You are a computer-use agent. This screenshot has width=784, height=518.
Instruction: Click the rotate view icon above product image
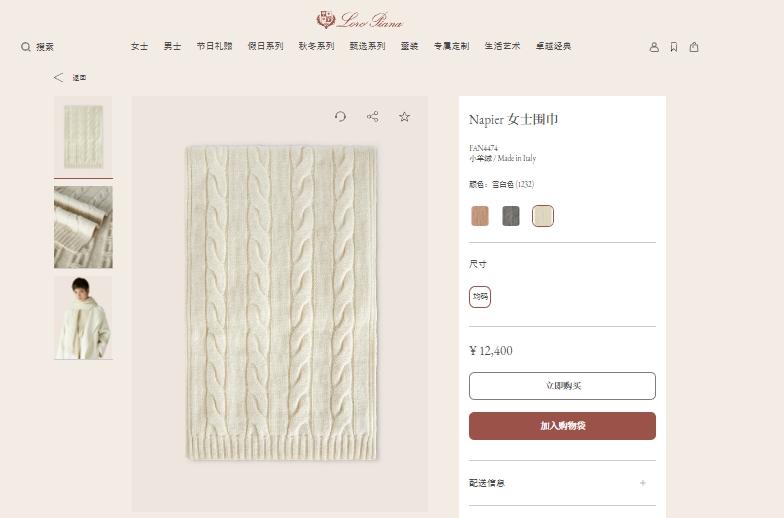tap(340, 117)
